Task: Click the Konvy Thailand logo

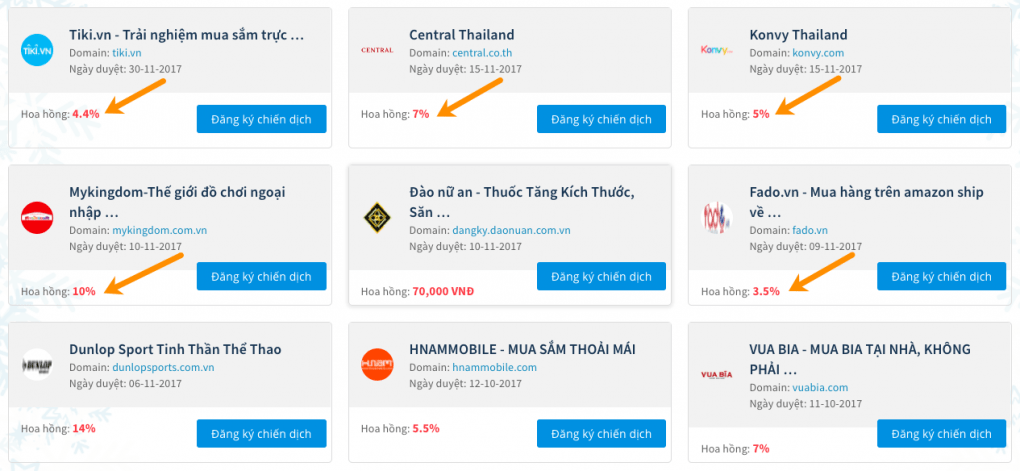Action: (717, 50)
